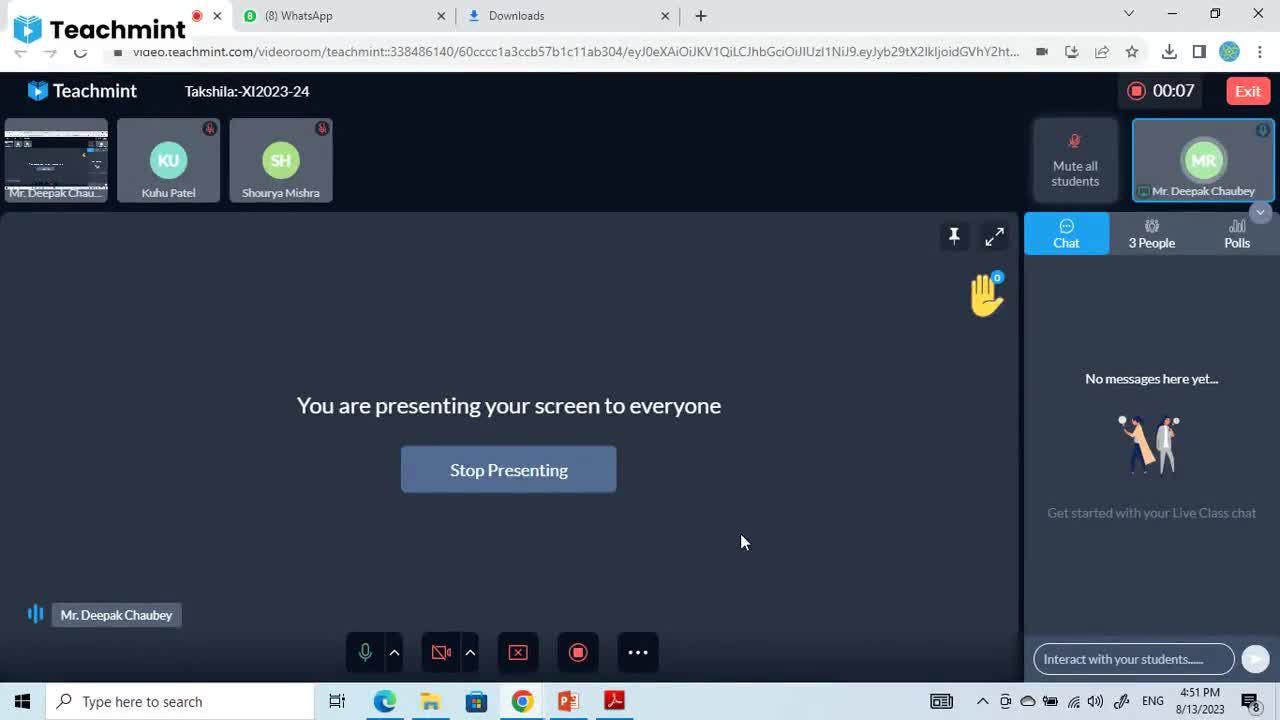1280x720 pixels.
Task: Open Chrome three-dot menu
Action: pos(1260,52)
